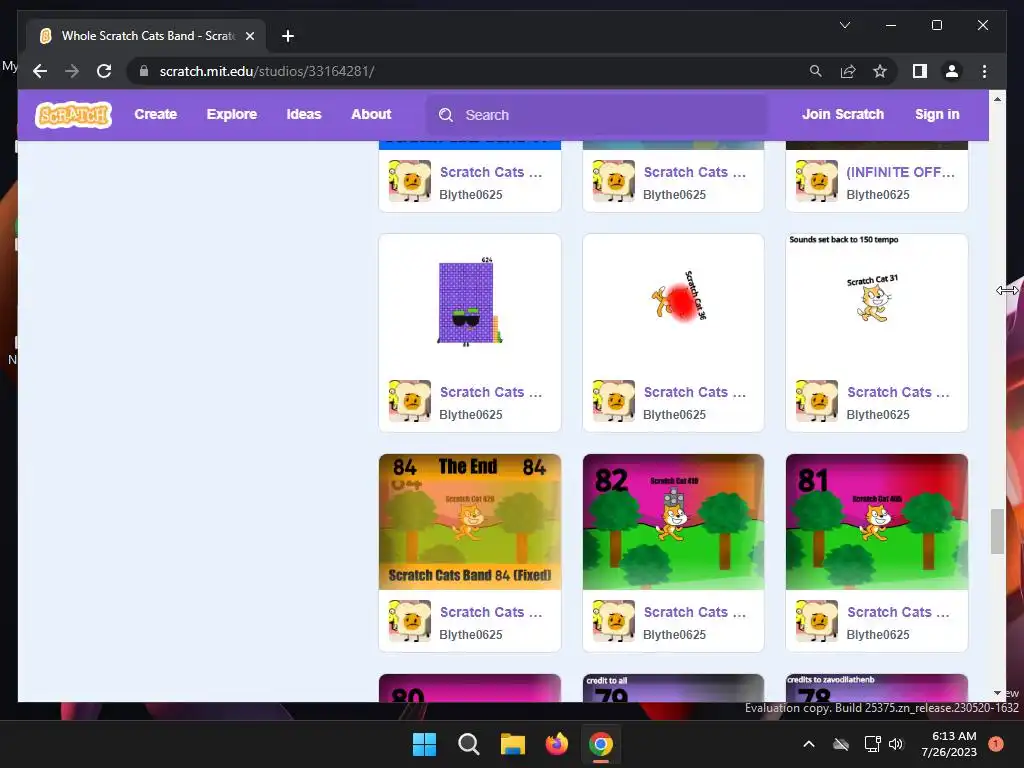The height and width of the screenshot is (768, 1024).
Task: Open the Ideas menu item
Action: tap(304, 114)
